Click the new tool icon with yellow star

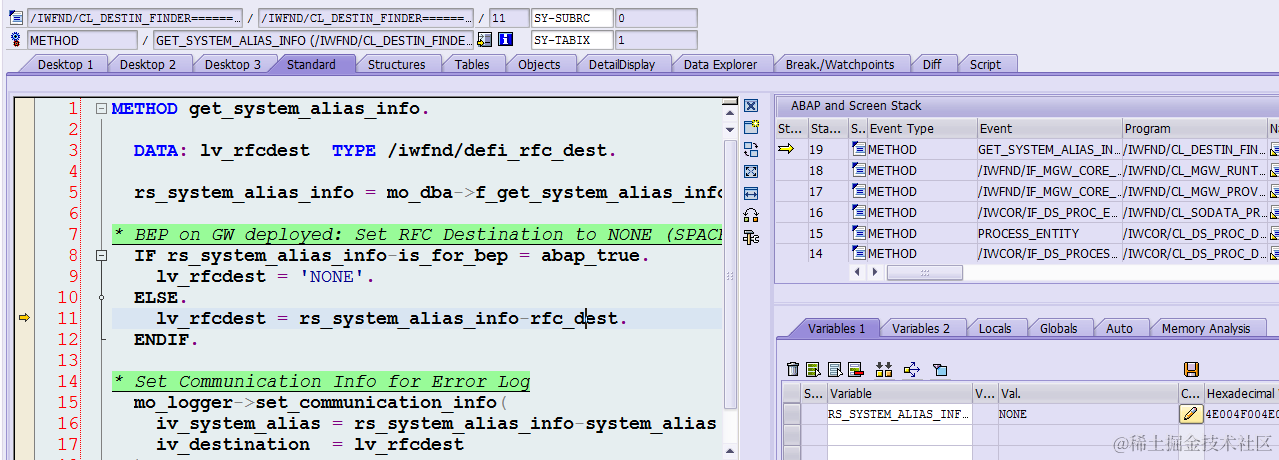[x=751, y=127]
